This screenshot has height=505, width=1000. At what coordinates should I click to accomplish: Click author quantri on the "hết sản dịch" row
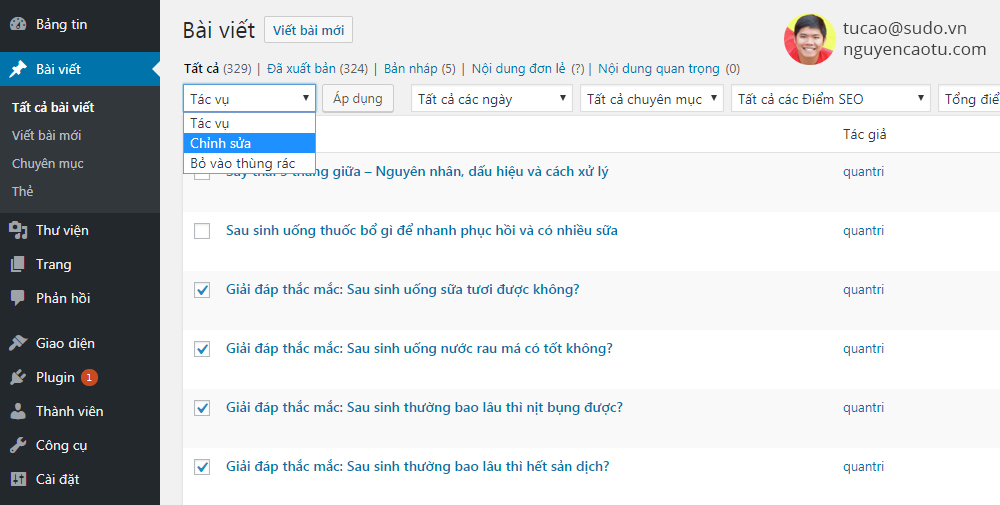(864, 467)
